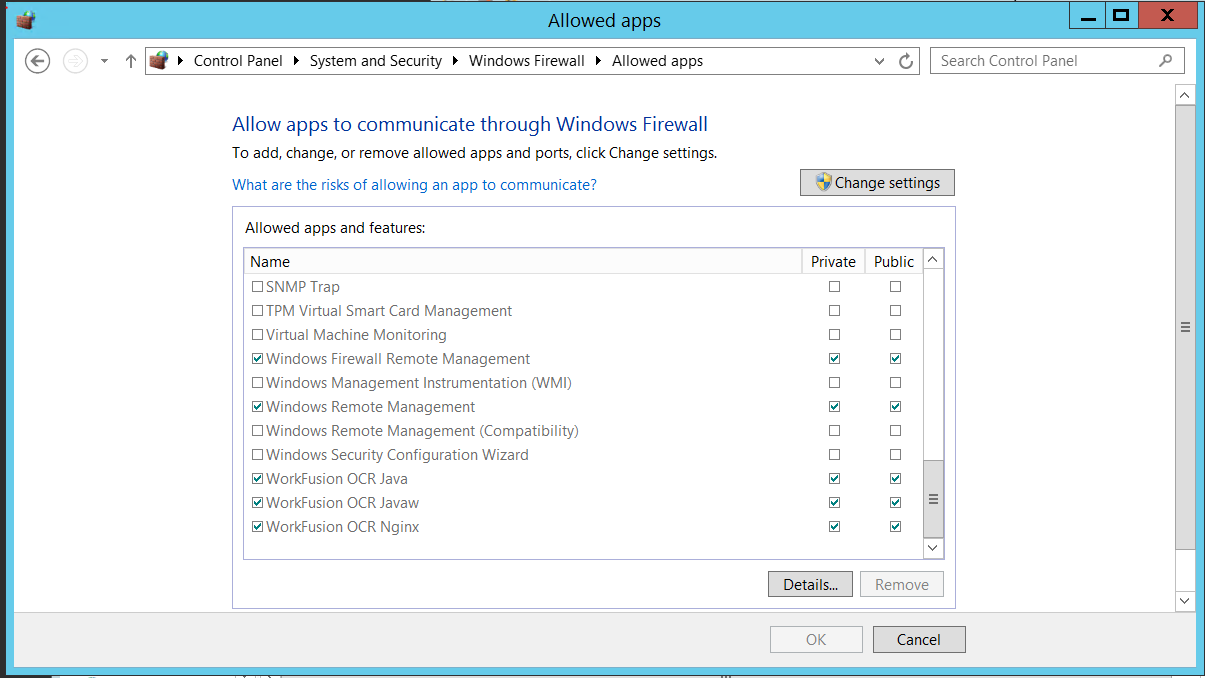Viewport: 1205px width, 678px height.
Task: Click the window's vertical scrollbar thumb
Action: [1185, 327]
